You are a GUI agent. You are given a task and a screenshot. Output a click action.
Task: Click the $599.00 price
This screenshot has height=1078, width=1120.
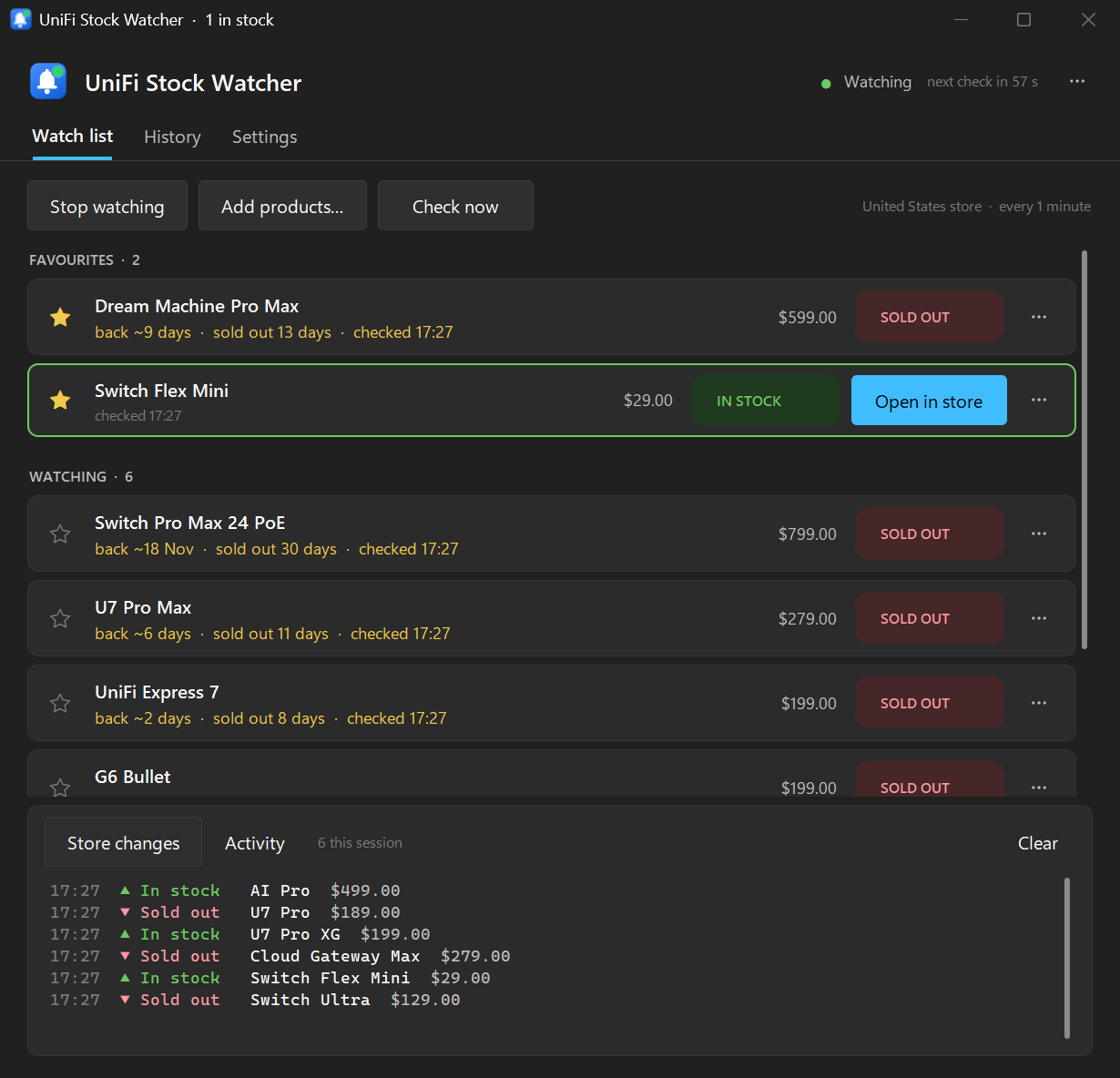[x=807, y=318]
